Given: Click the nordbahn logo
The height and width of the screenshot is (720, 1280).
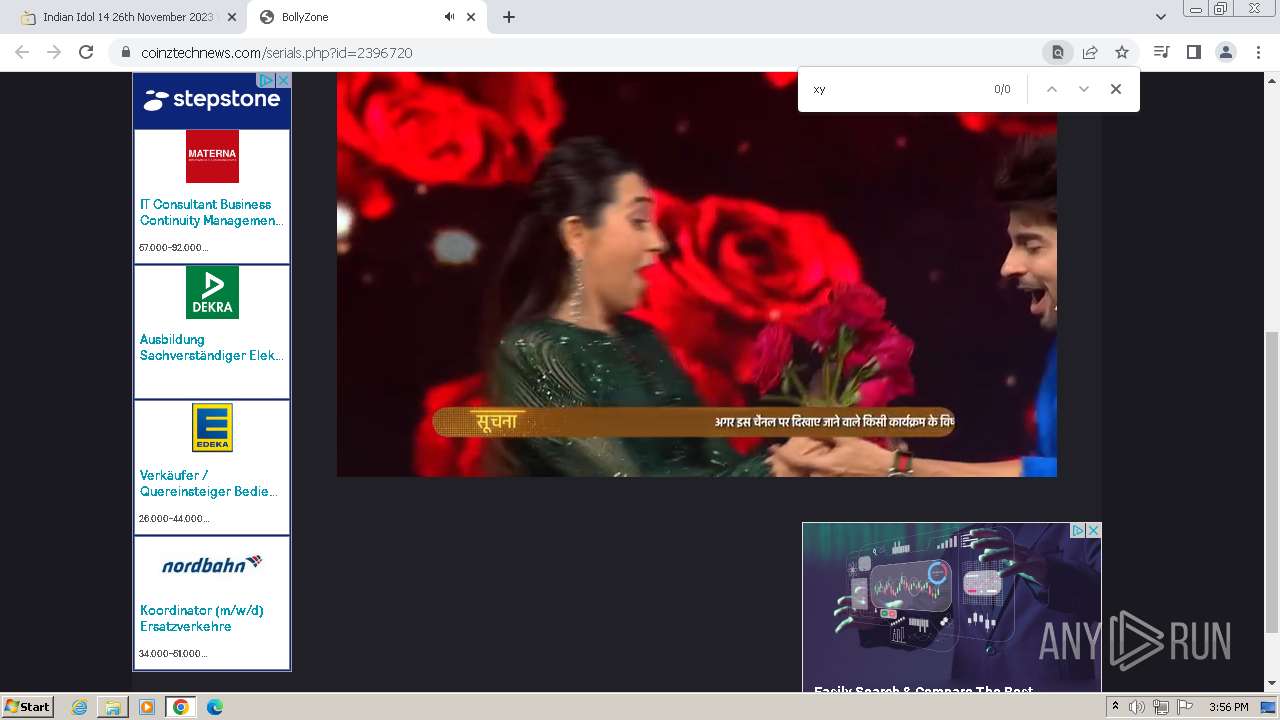Looking at the screenshot, I should [212, 564].
